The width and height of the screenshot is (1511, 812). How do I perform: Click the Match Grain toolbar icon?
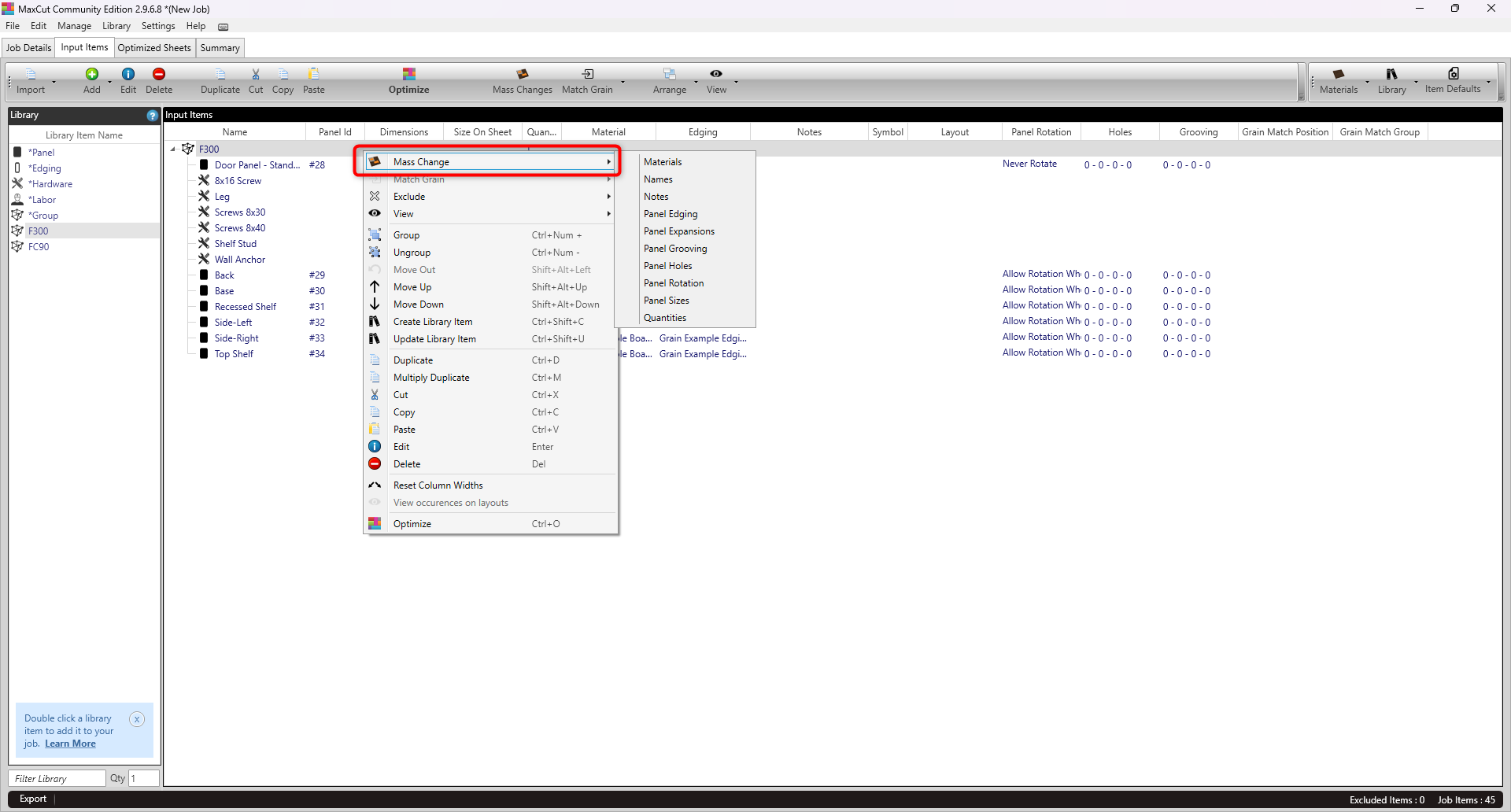(x=588, y=74)
